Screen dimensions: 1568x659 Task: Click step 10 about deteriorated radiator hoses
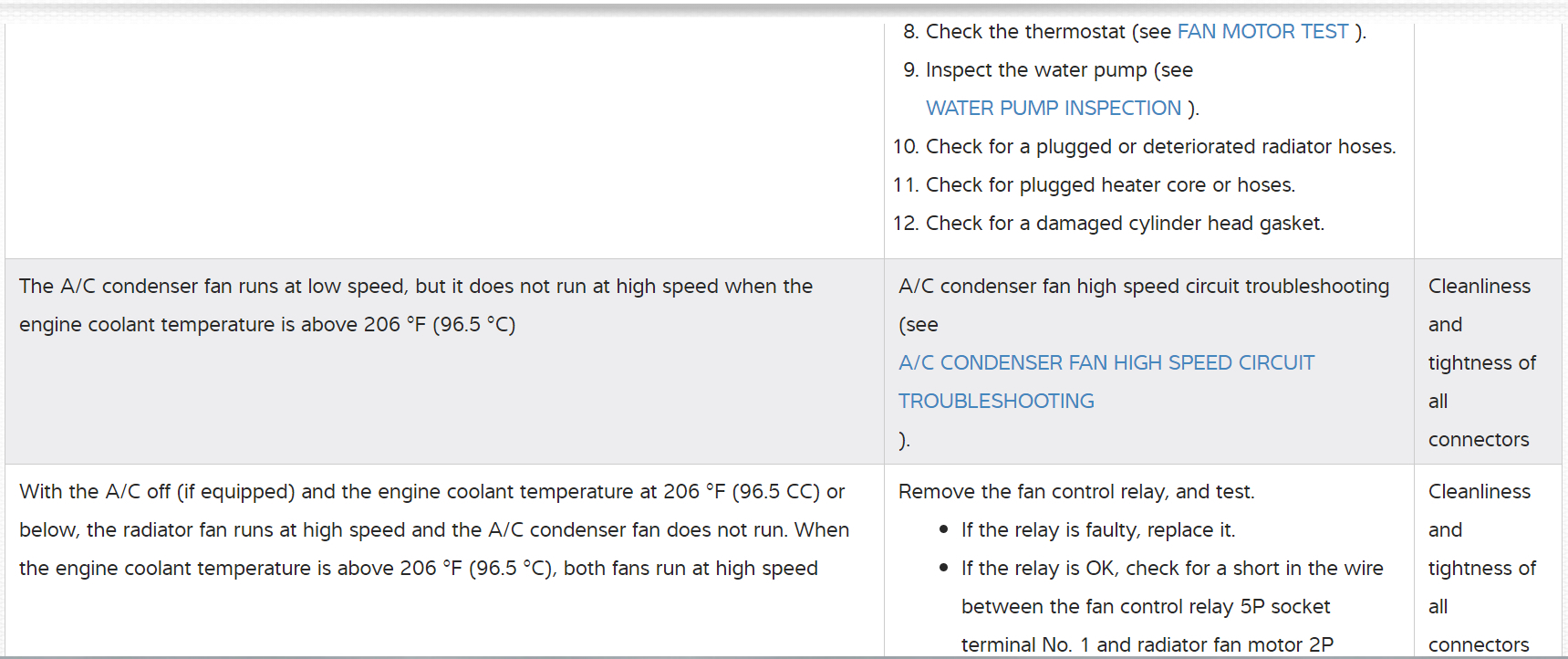click(1160, 147)
